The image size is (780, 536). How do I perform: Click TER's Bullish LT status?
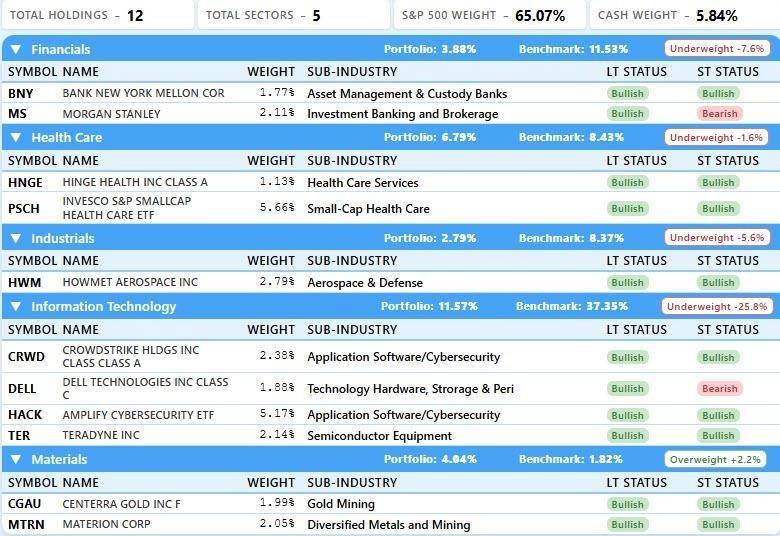coord(627,435)
